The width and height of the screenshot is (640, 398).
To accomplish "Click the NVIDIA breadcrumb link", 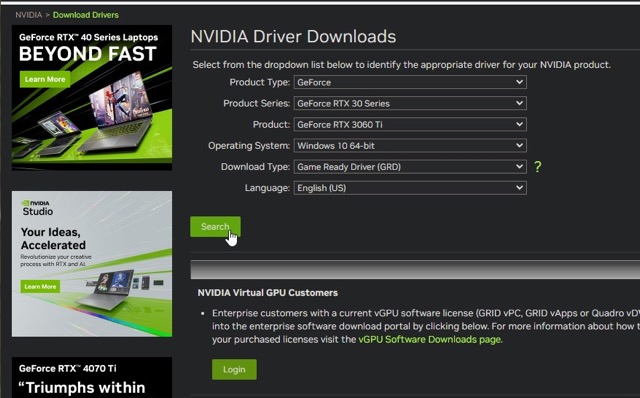I will coord(29,15).
